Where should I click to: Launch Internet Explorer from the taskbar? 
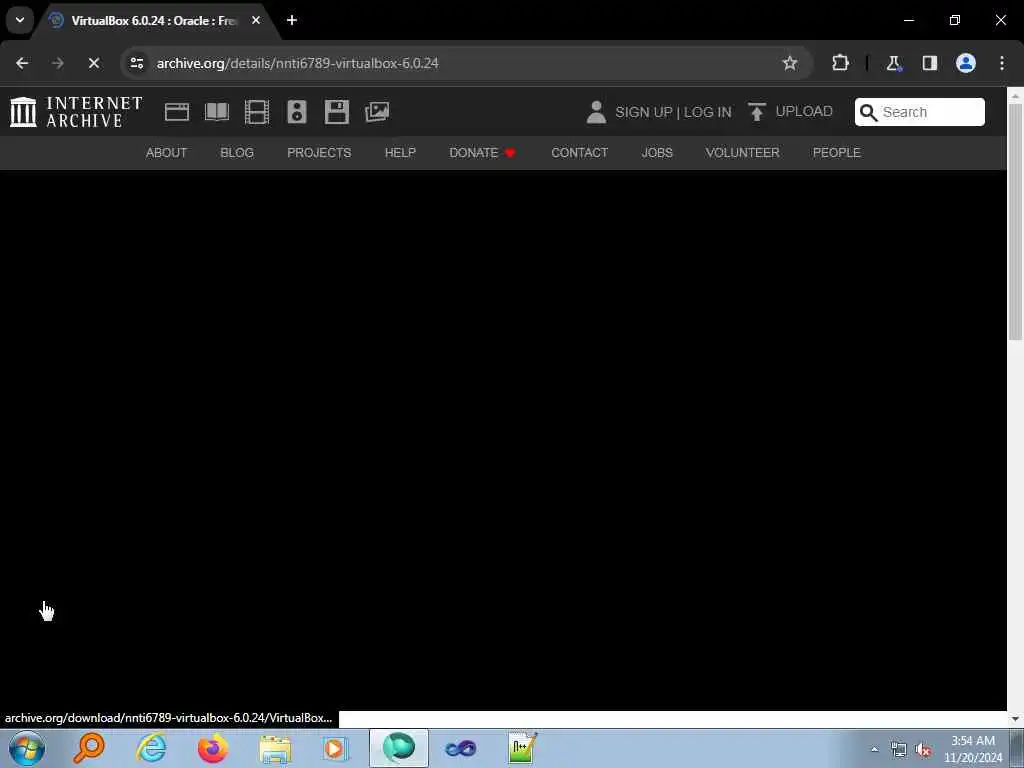[151, 748]
